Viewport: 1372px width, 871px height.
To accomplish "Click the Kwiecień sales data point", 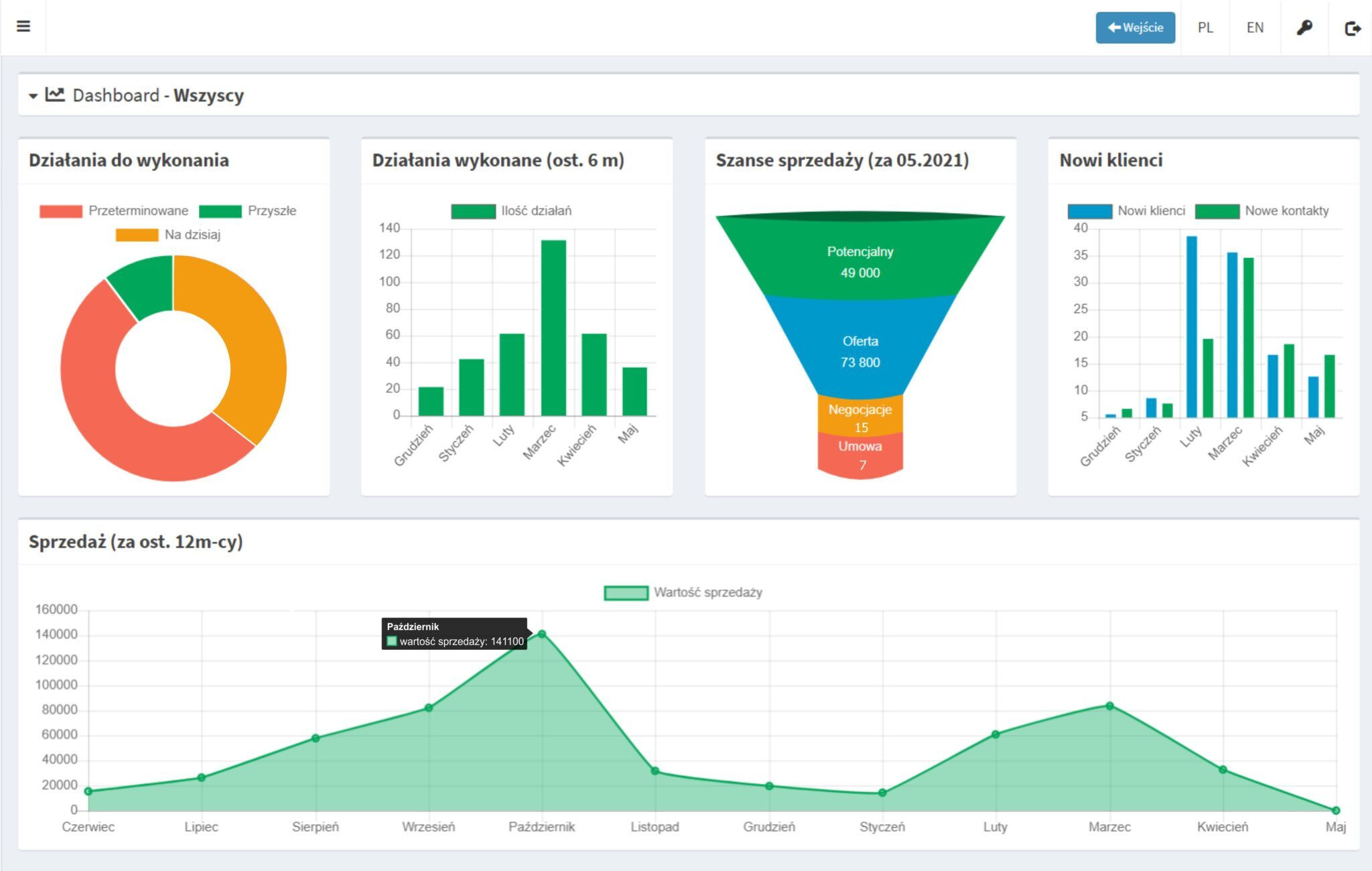I will coord(1223,770).
